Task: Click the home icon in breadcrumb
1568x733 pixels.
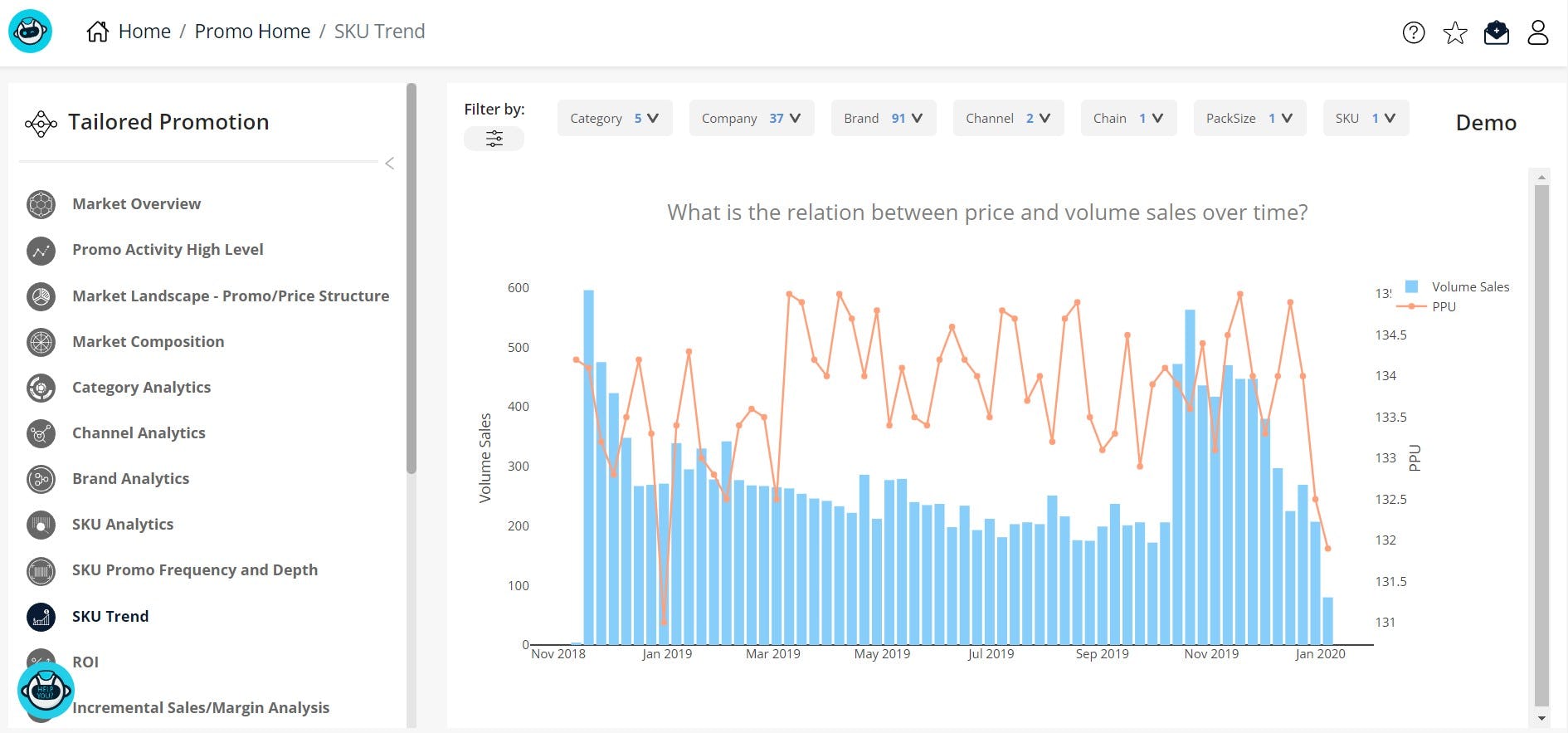Action: pyautogui.click(x=98, y=32)
